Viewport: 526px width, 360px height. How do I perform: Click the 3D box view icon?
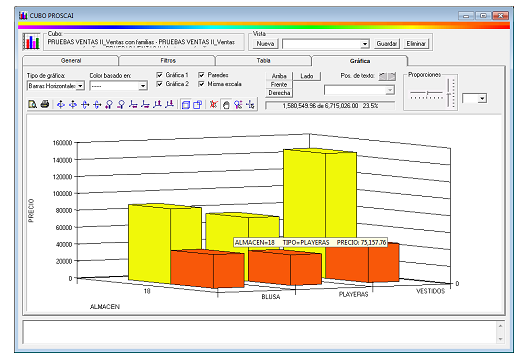[186, 105]
